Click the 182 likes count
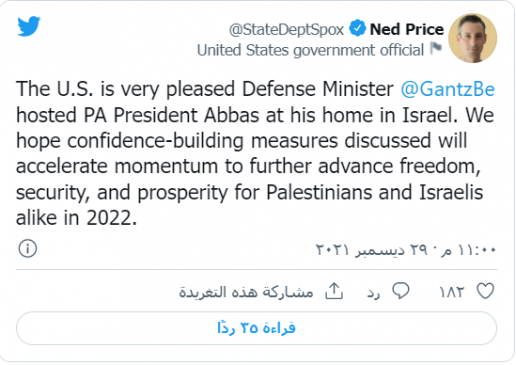516x365 pixels. pyautogui.click(x=451, y=292)
